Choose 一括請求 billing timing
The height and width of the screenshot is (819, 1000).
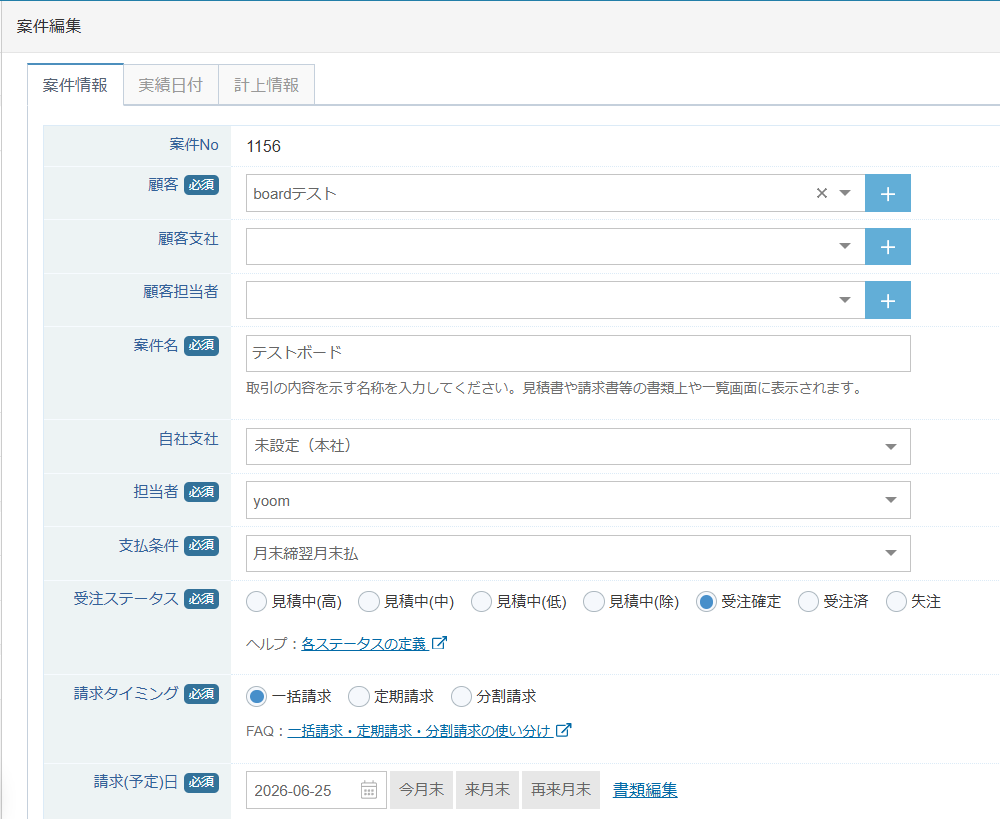pyautogui.click(x=256, y=697)
